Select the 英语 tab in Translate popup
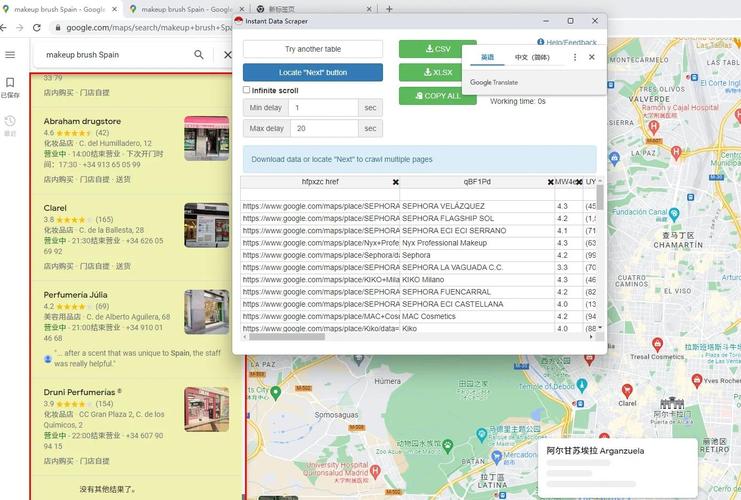The height and width of the screenshot is (500, 741). tap(487, 57)
